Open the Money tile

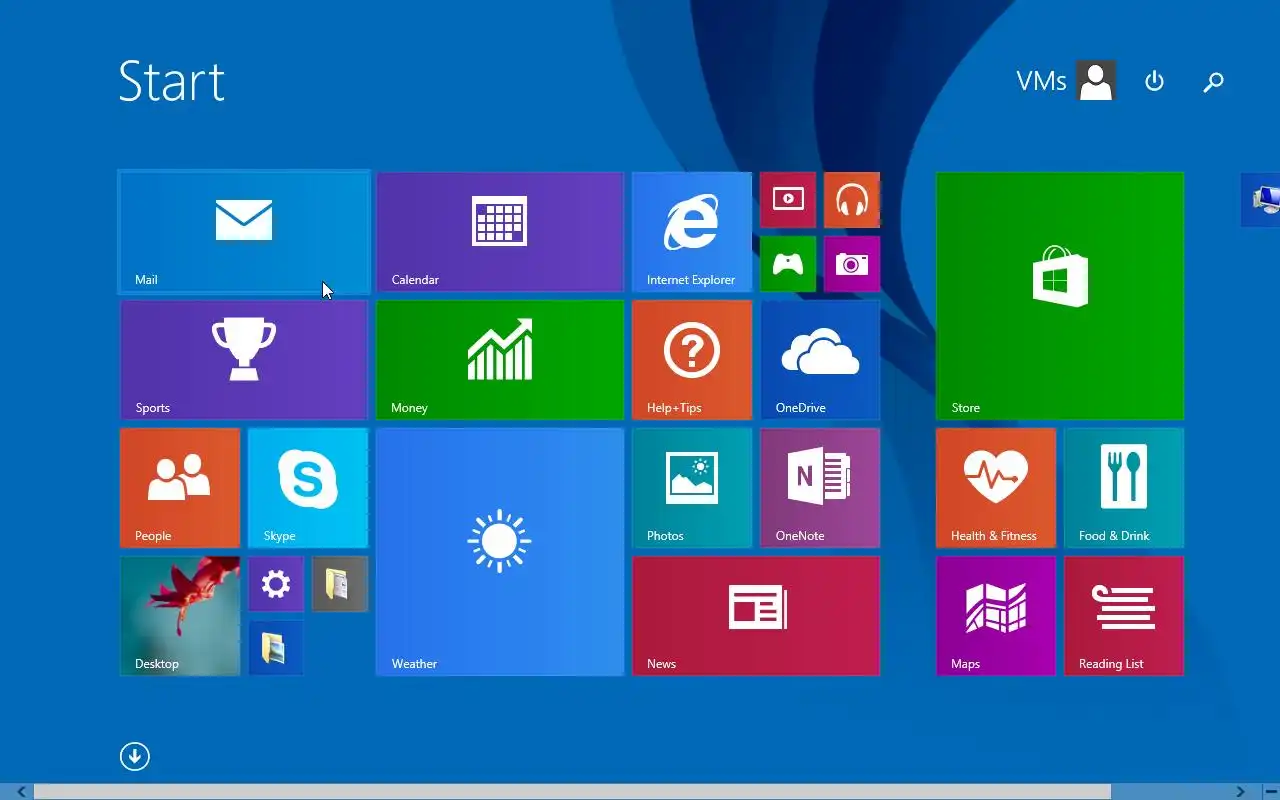[x=500, y=360]
